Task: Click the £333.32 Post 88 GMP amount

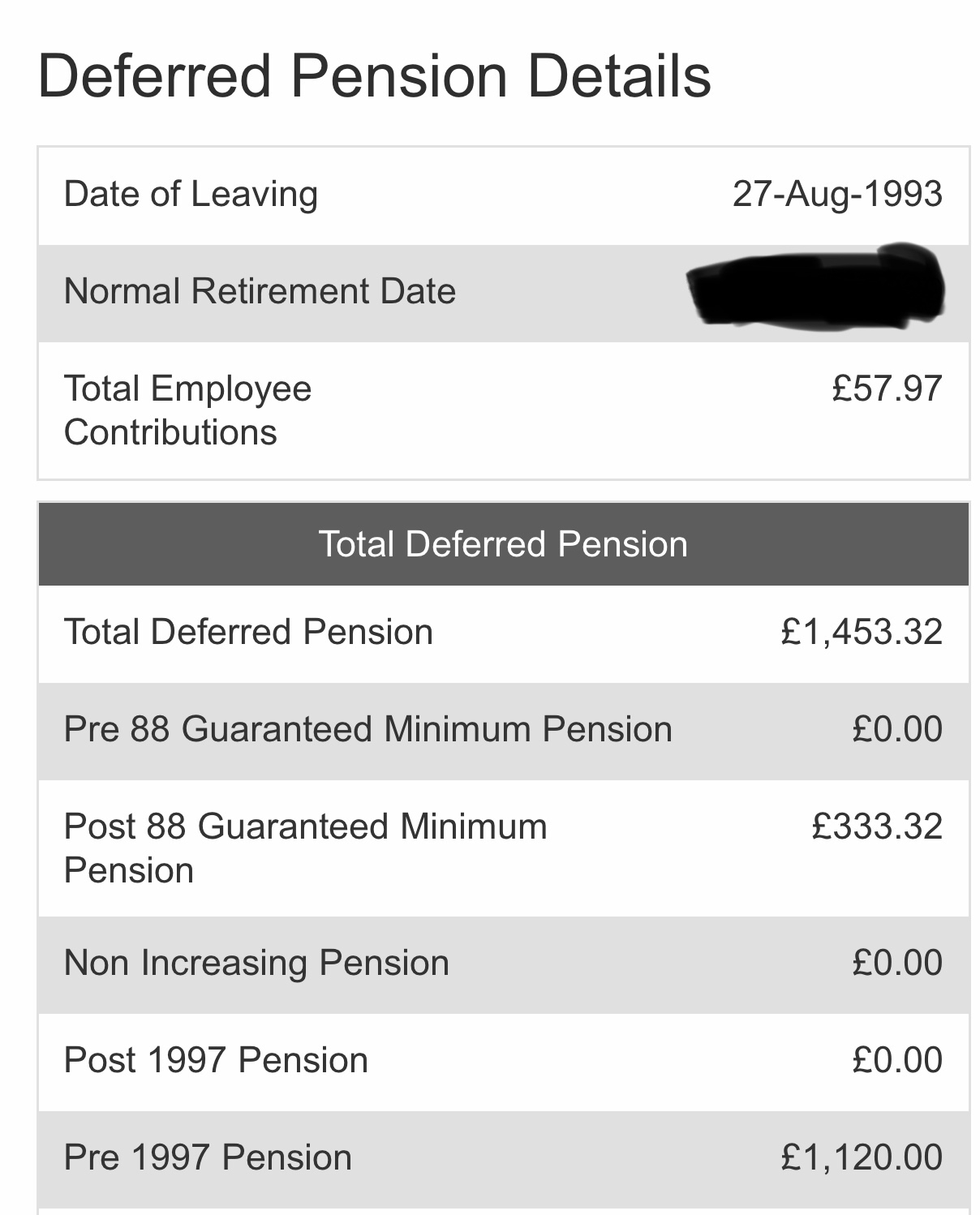Action: (x=877, y=826)
